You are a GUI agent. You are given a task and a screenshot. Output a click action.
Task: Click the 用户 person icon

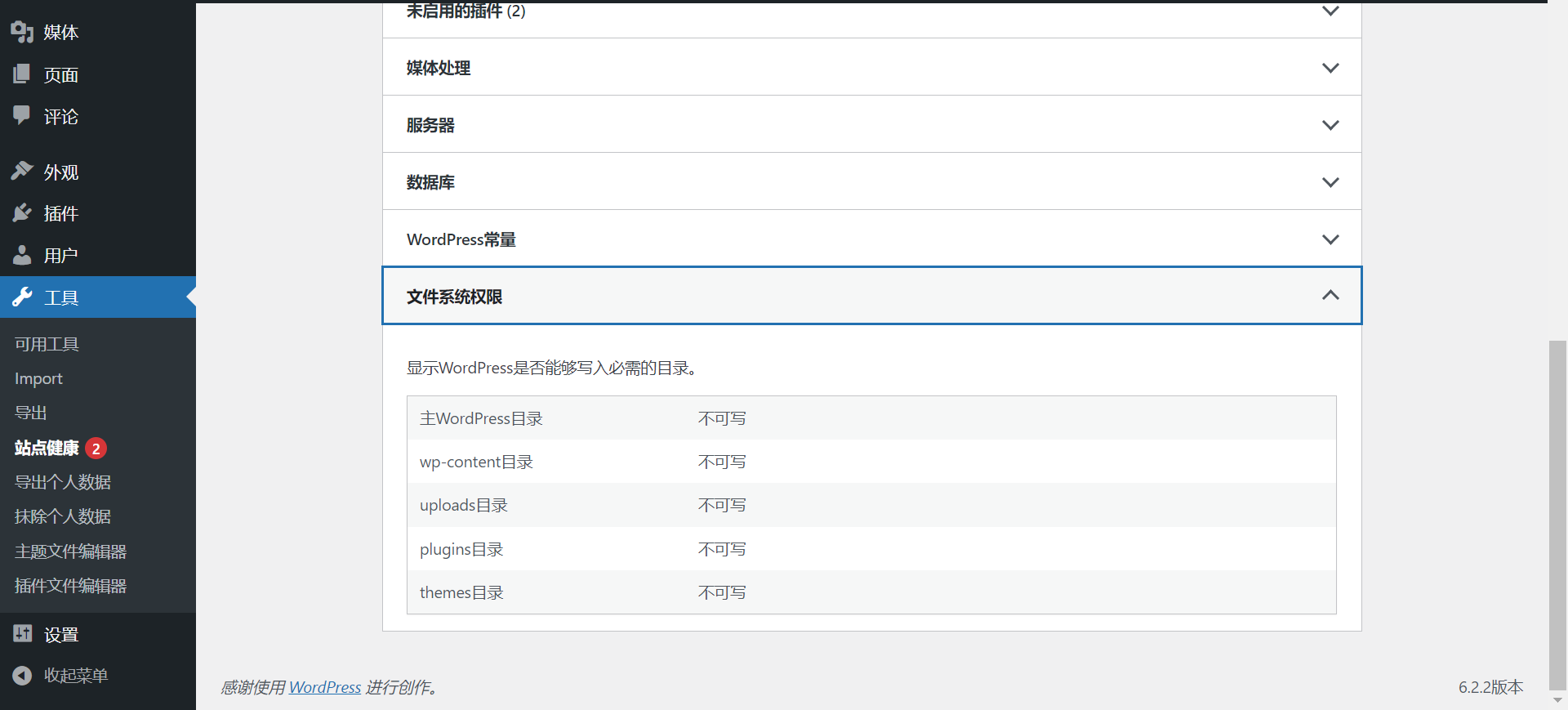coord(22,255)
